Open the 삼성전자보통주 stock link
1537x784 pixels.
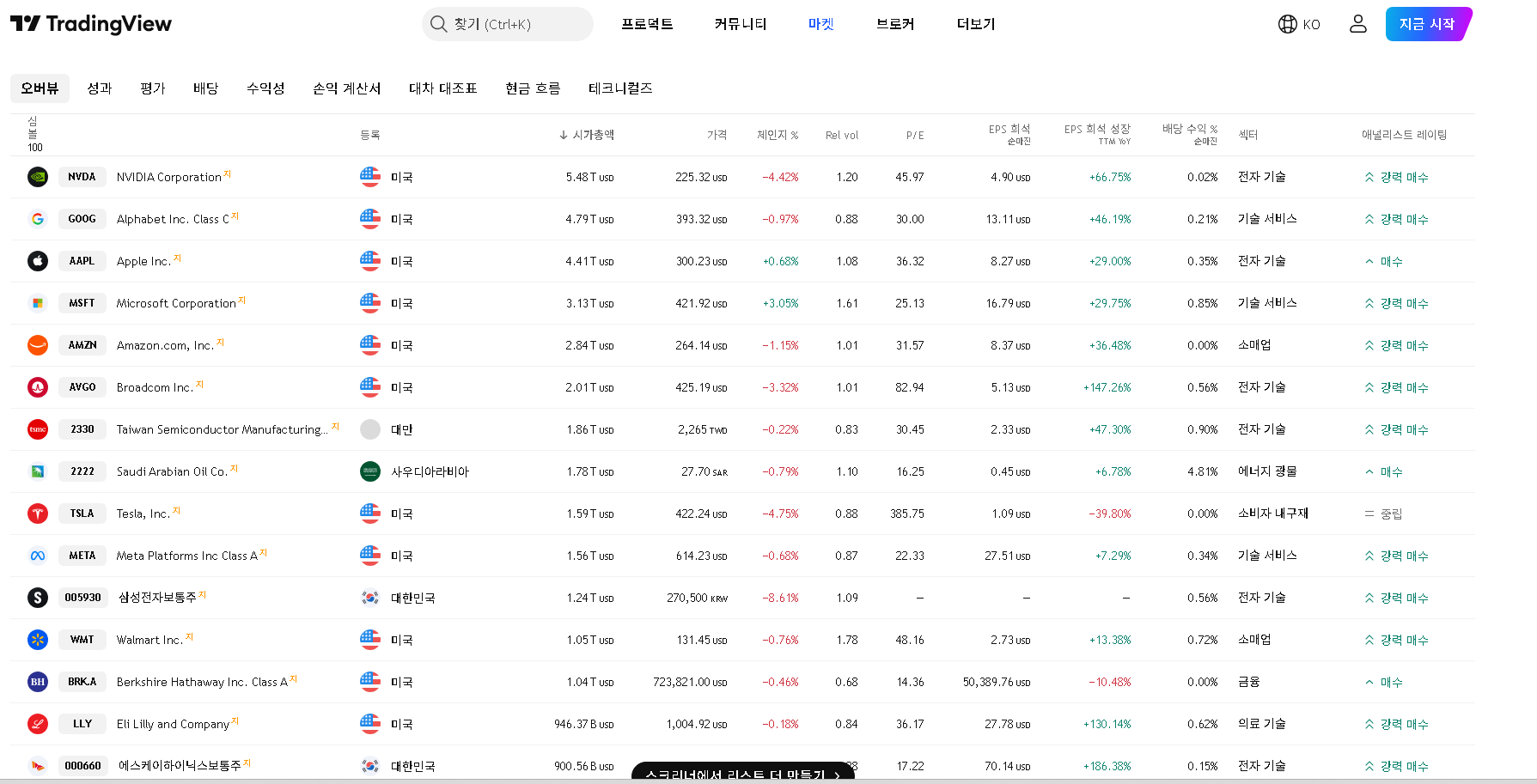157,598
